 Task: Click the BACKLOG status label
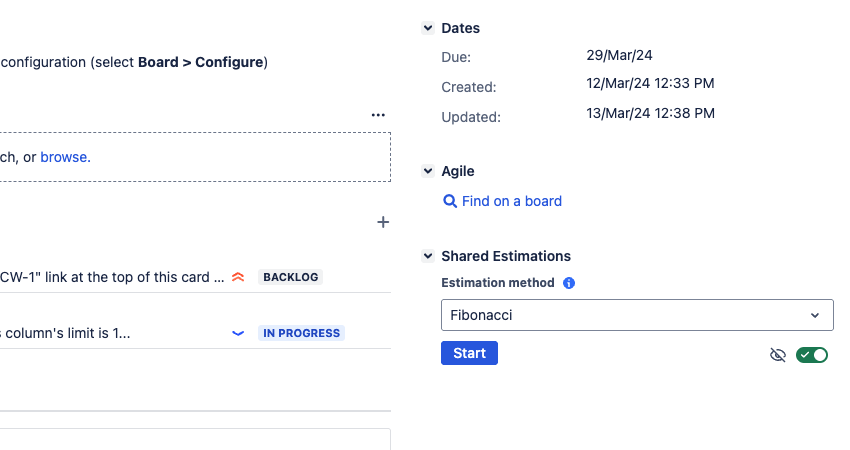tap(291, 277)
